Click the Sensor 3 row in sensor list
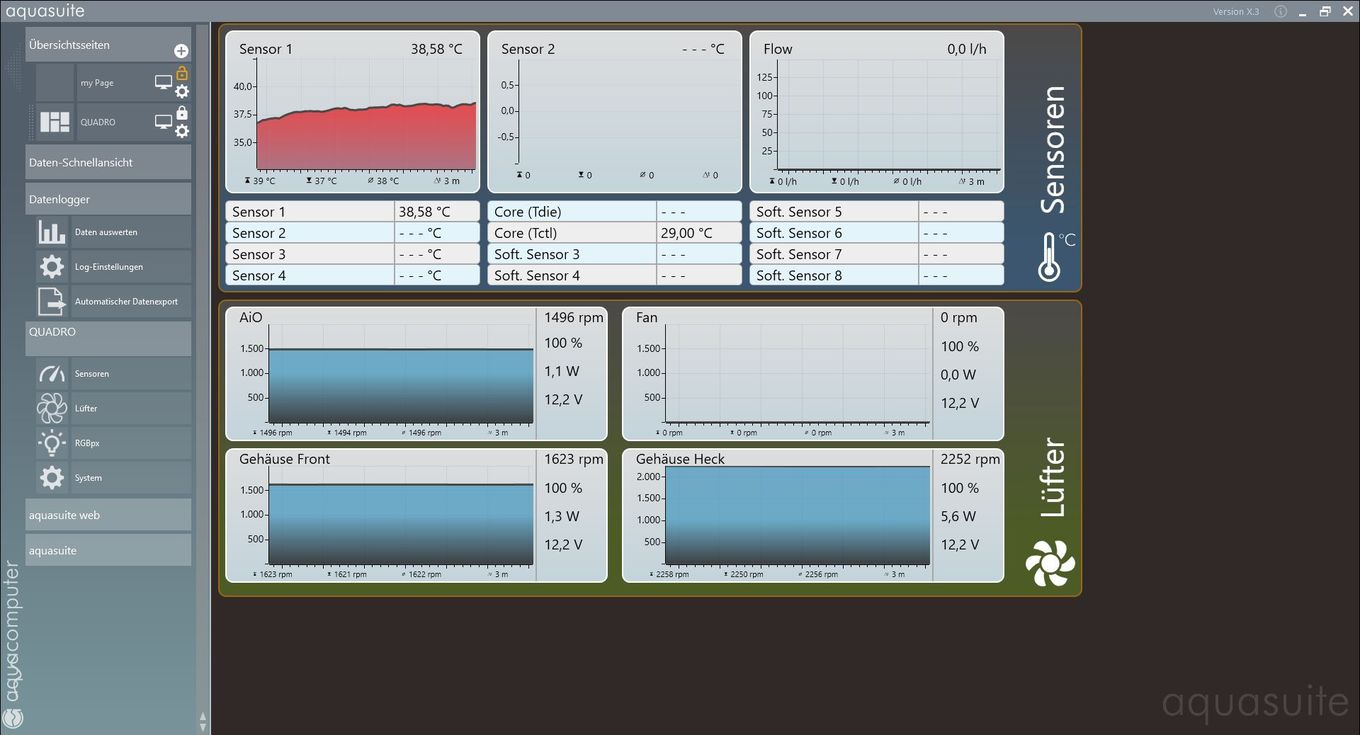 coord(353,254)
